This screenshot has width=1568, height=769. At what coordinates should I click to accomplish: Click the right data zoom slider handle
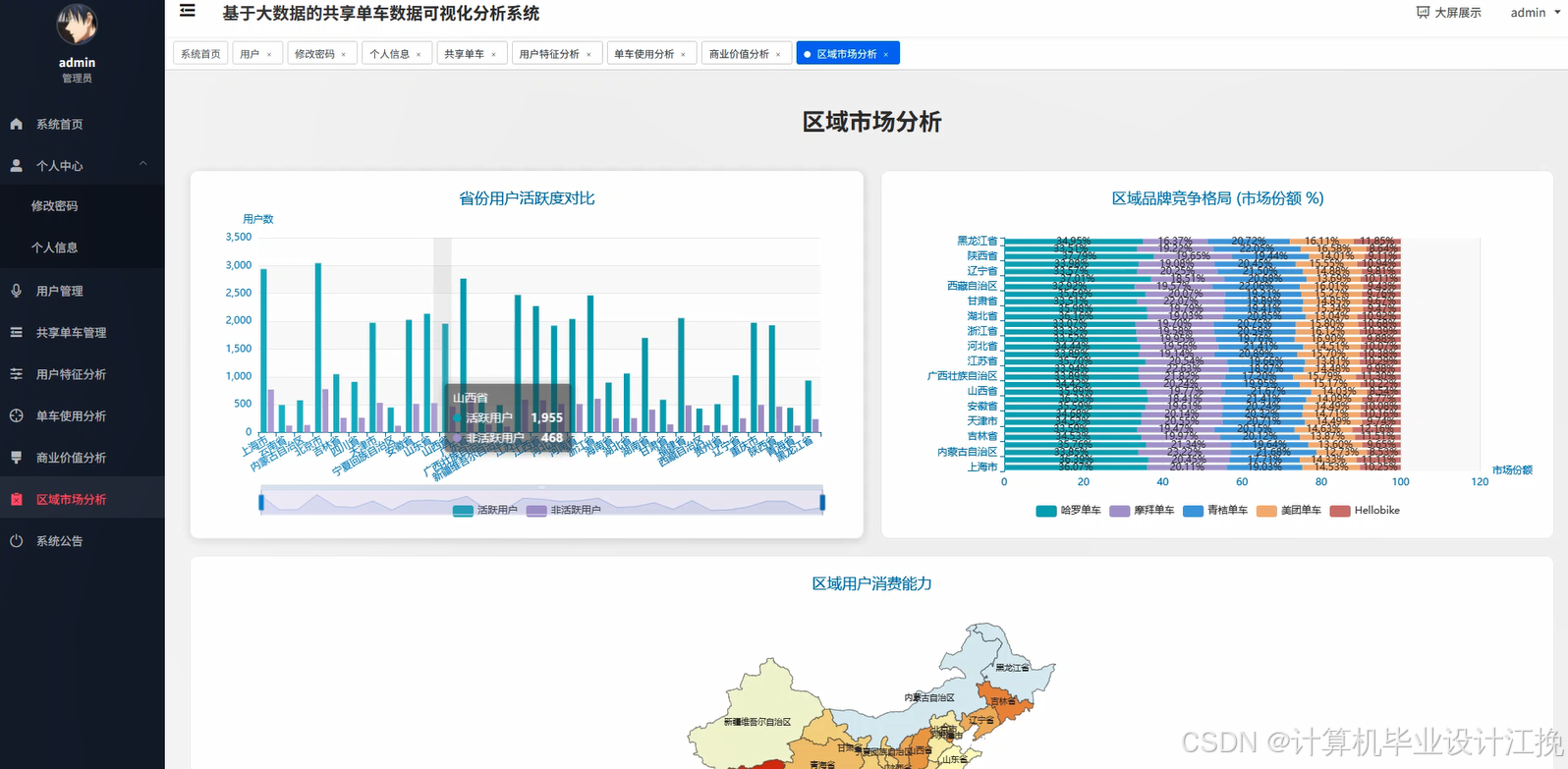click(x=822, y=503)
